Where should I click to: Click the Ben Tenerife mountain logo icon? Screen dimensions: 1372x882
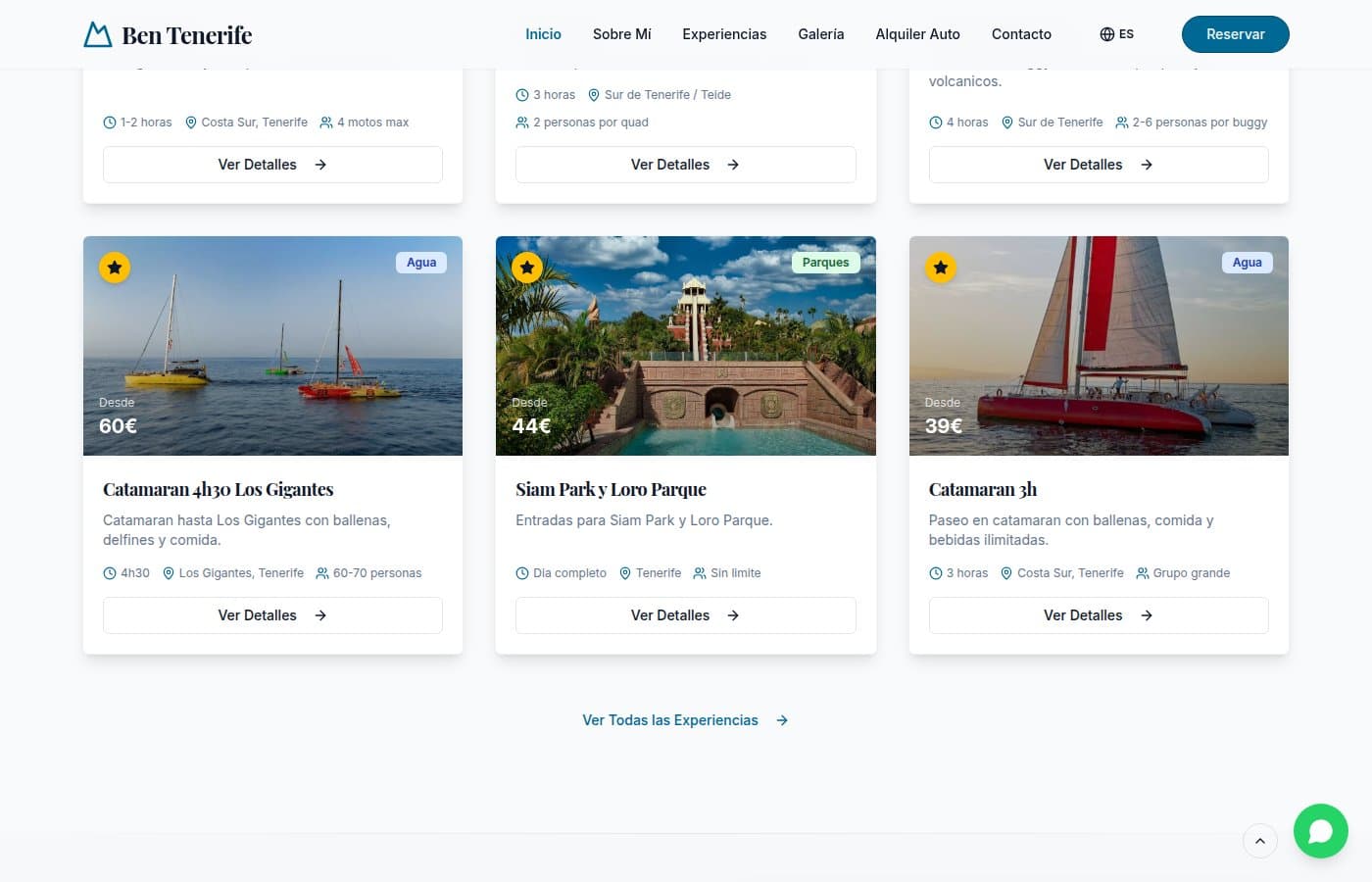(x=97, y=33)
